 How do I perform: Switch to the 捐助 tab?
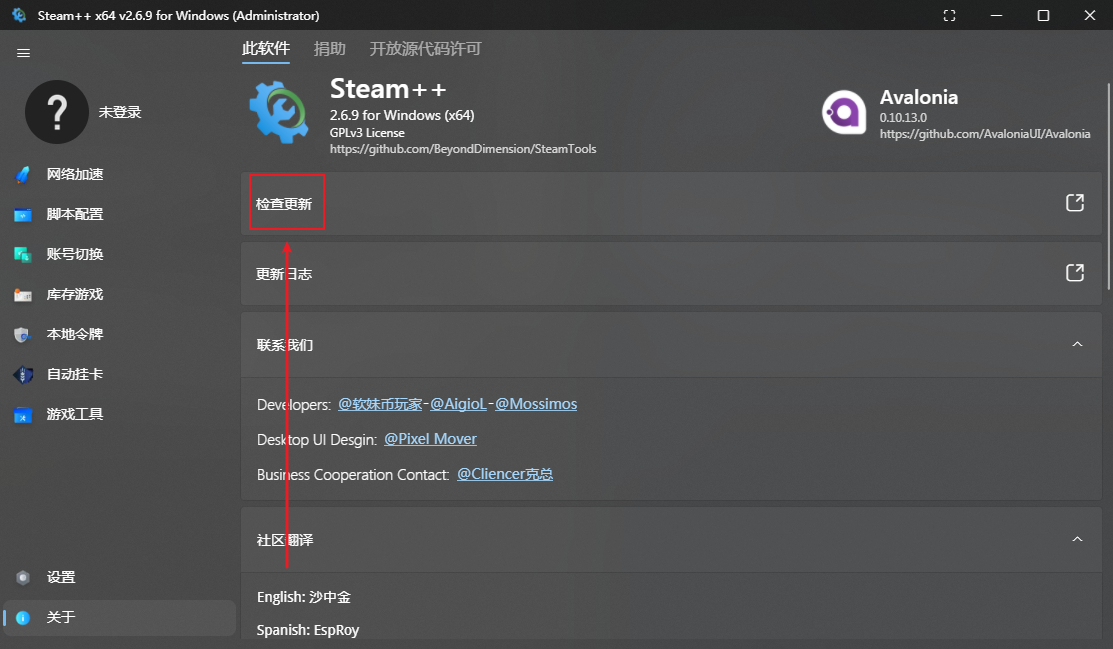pyautogui.click(x=329, y=49)
